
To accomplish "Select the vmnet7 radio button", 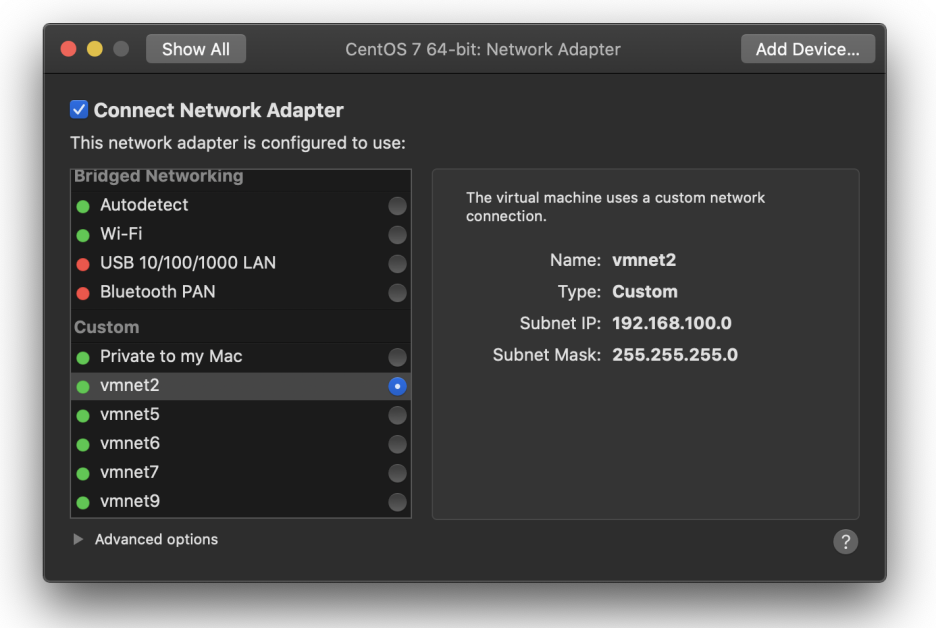I will point(397,473).
